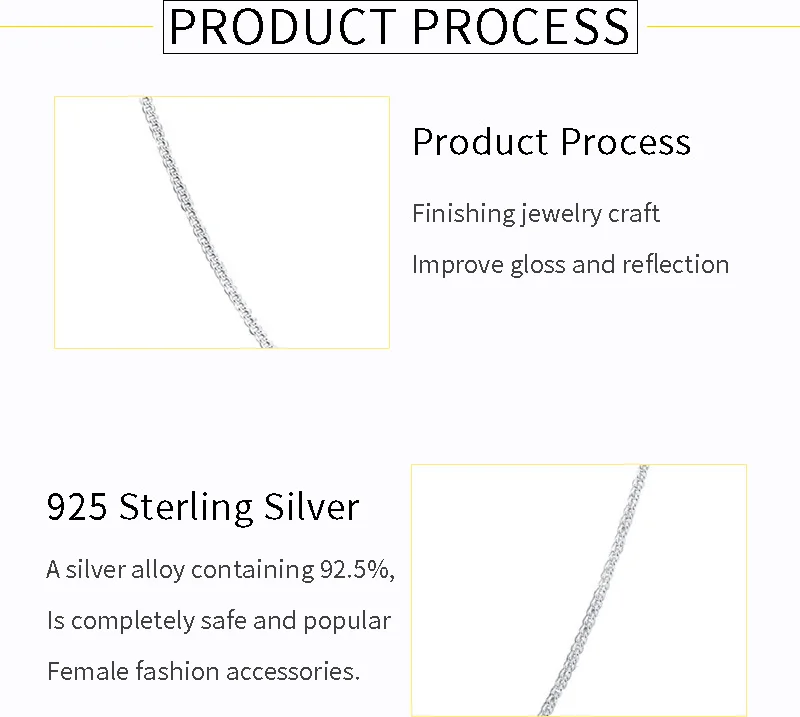Click the word 'PRODUCT' in the banner
Viewport: 800px width, 717px height.
tap(283, 27)
